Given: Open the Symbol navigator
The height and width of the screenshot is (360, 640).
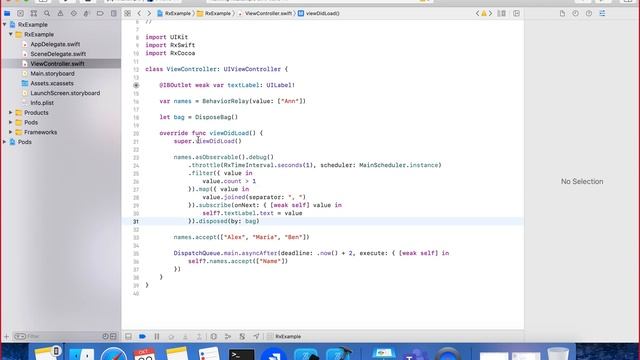Looking at the screenshot, I should (x=34, y=13).
